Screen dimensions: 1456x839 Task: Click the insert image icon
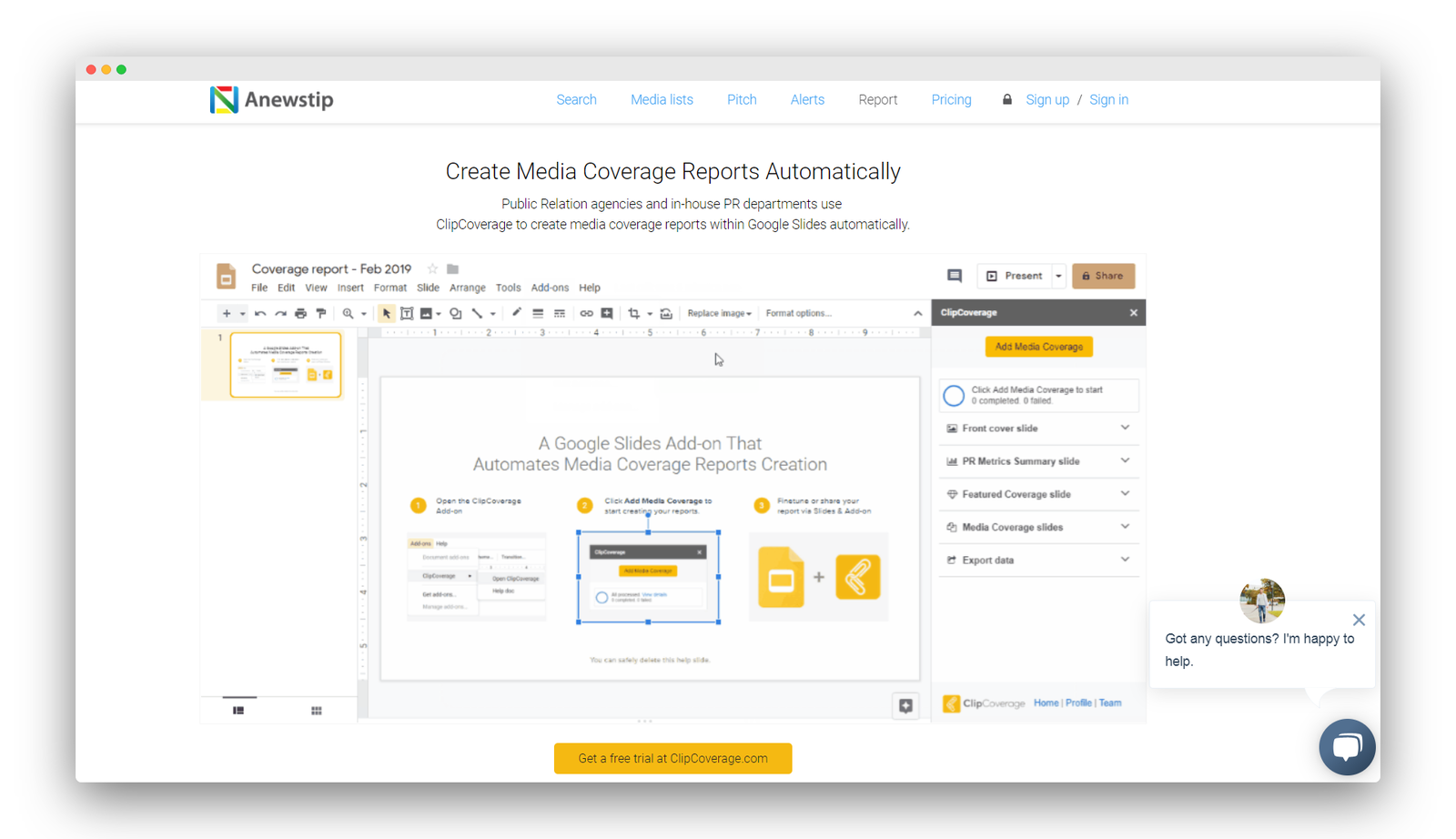[426, 313]
